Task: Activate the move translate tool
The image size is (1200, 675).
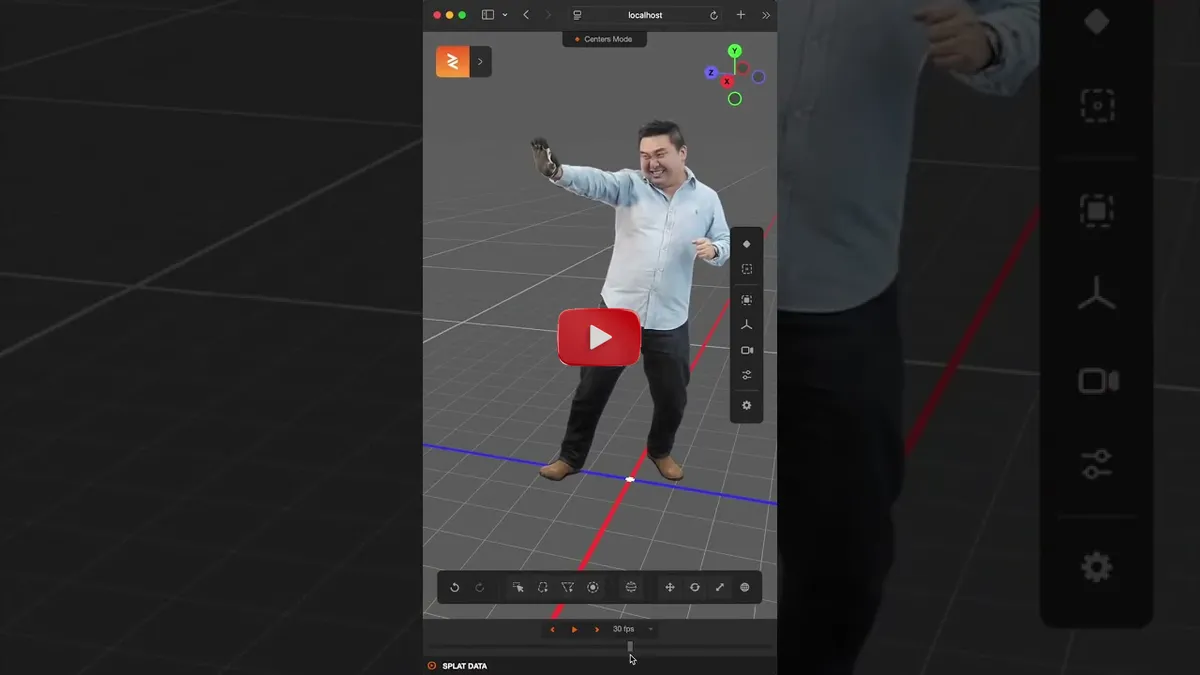Action: [x=670, y=587]
